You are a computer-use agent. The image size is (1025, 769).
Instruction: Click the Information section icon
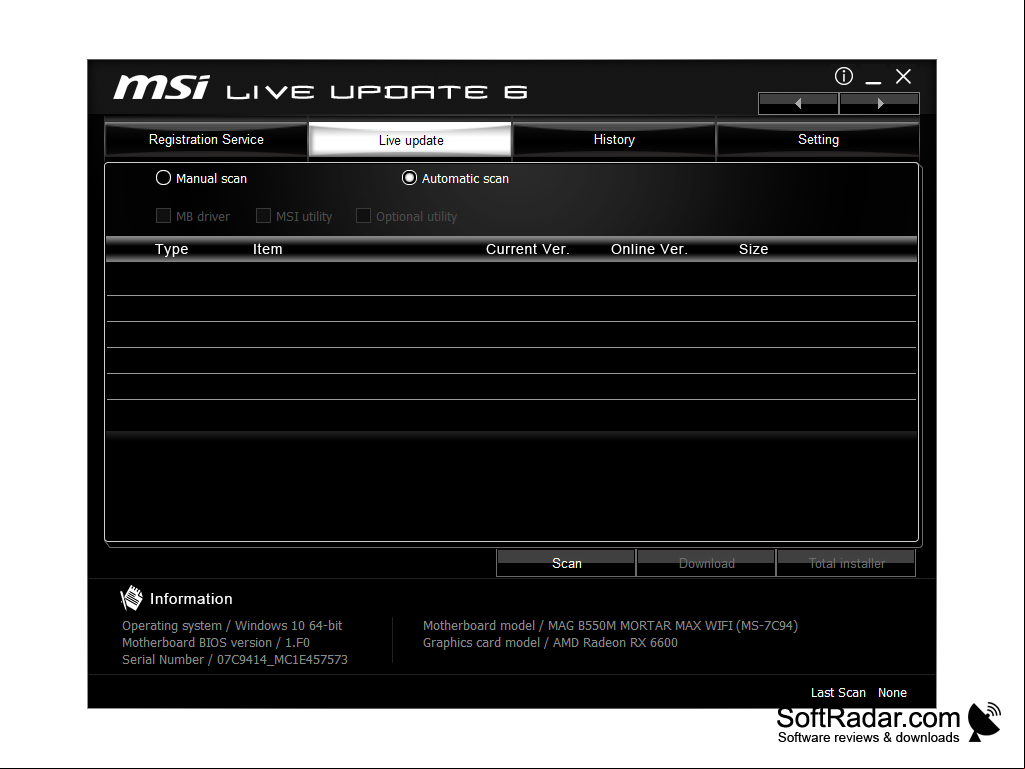[x=131, y=598]
